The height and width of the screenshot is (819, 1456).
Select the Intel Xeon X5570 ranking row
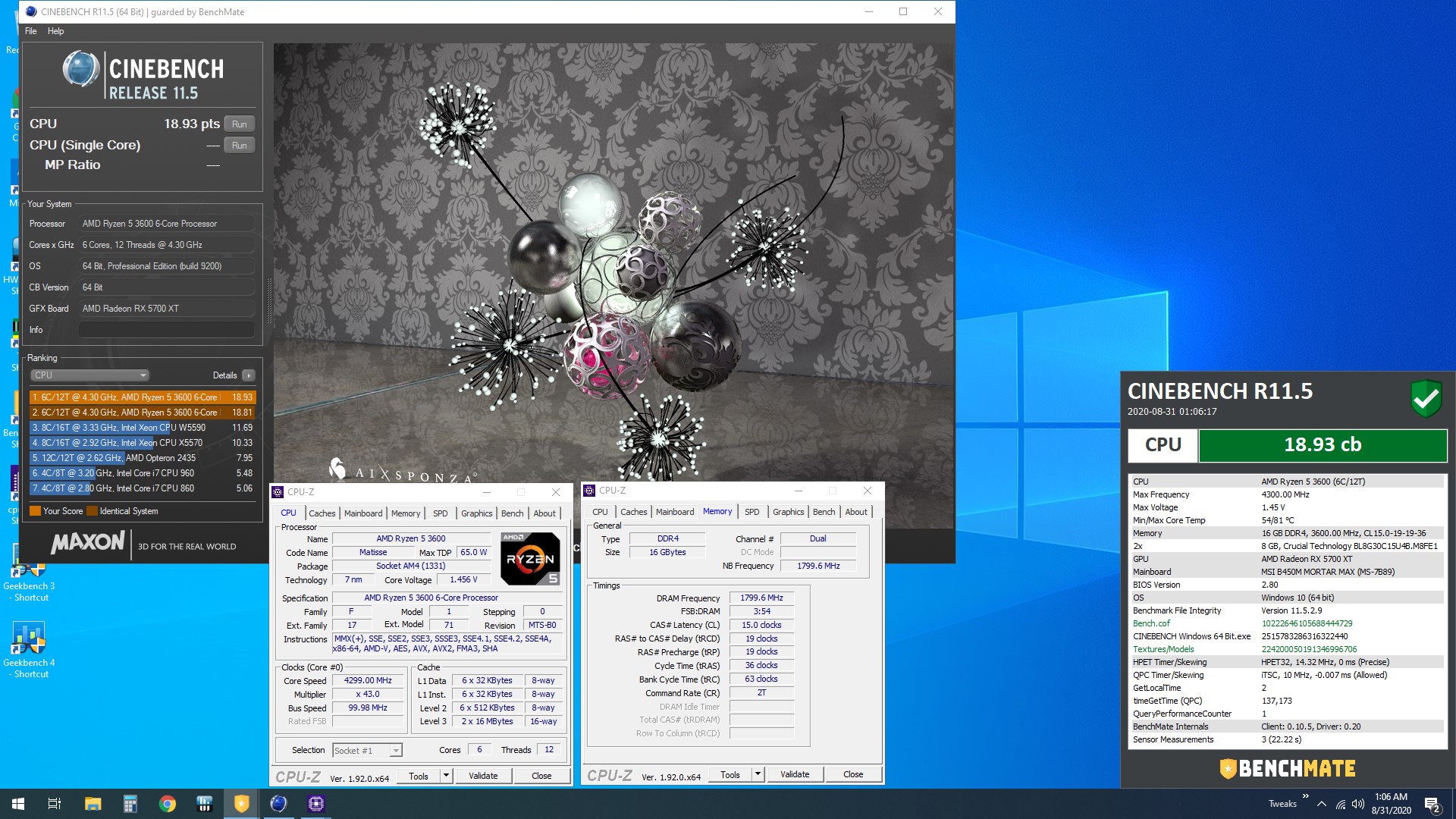click(x=143, y=443)
